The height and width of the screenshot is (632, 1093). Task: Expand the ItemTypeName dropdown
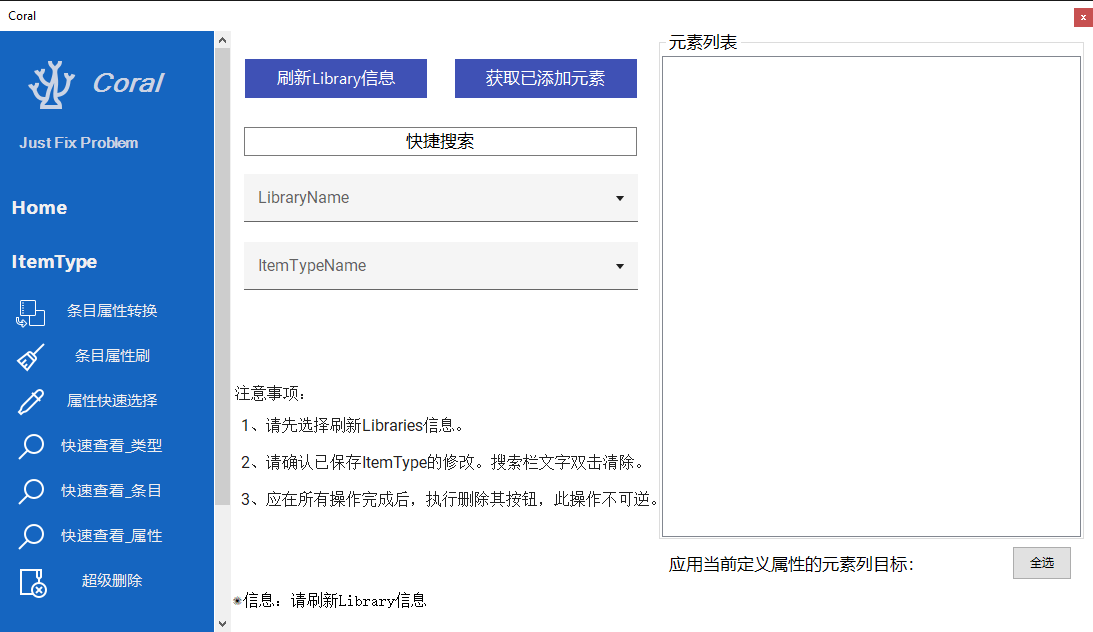[x=620, y=266]
